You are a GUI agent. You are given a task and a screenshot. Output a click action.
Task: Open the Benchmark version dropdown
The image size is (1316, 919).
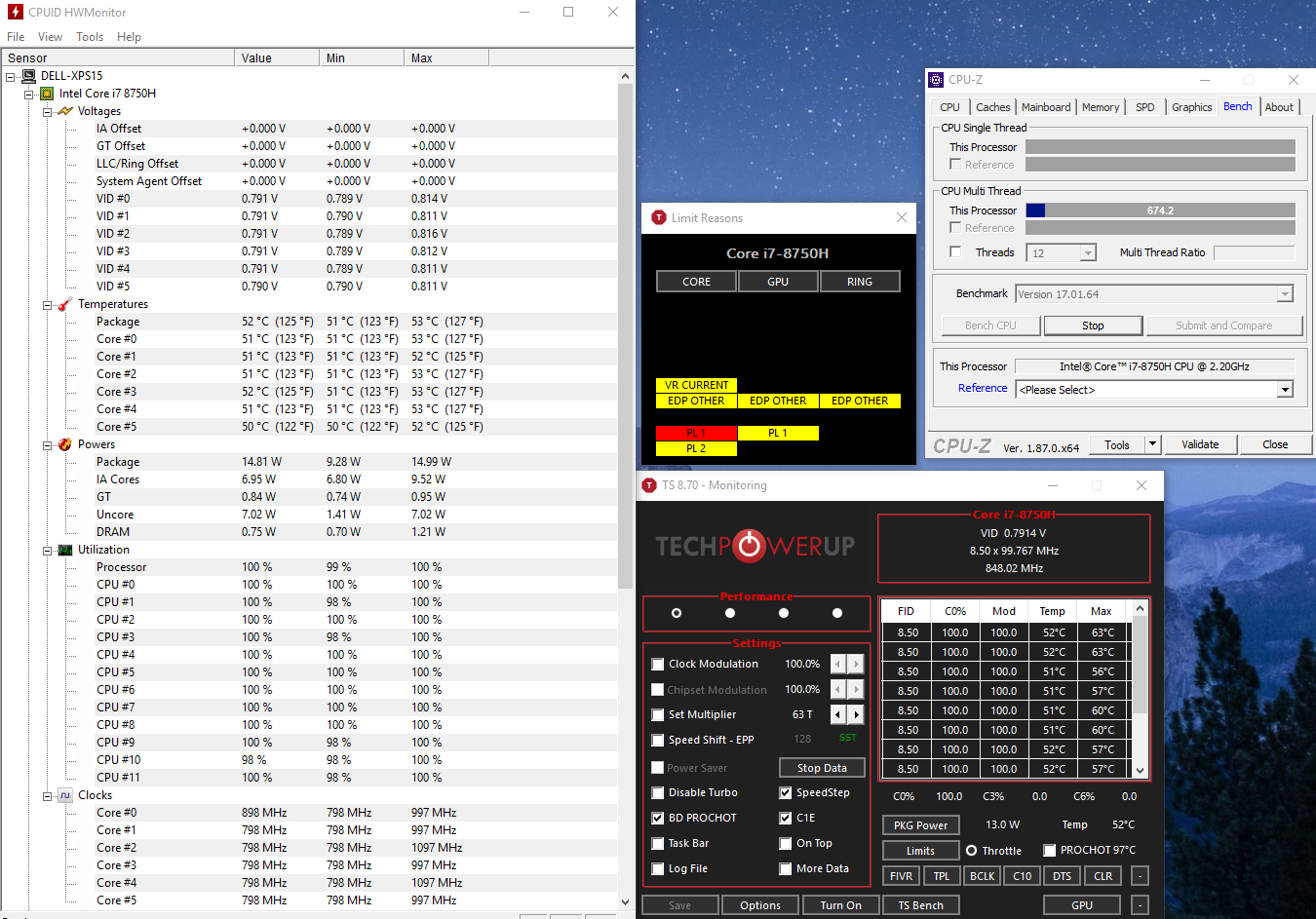coord(1285,294)
